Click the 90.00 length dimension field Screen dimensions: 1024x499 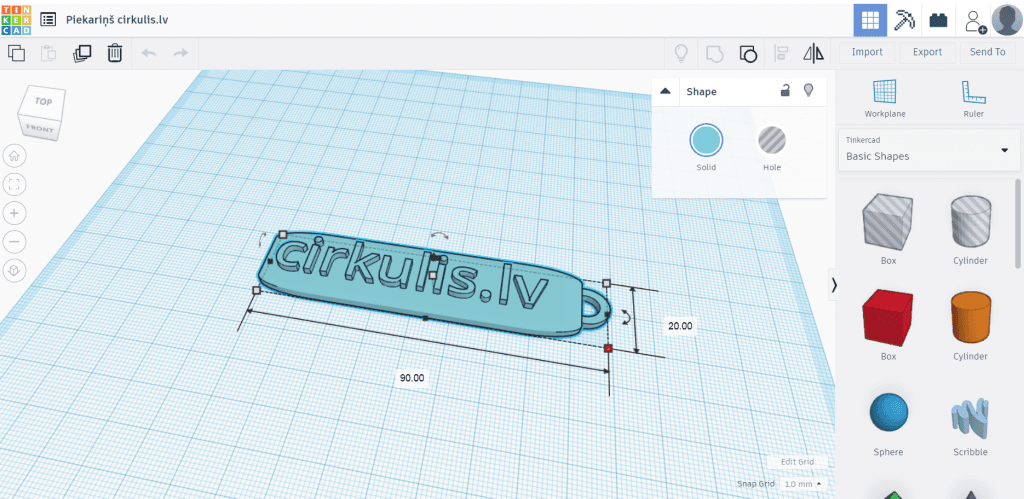(x=412, y=378)
